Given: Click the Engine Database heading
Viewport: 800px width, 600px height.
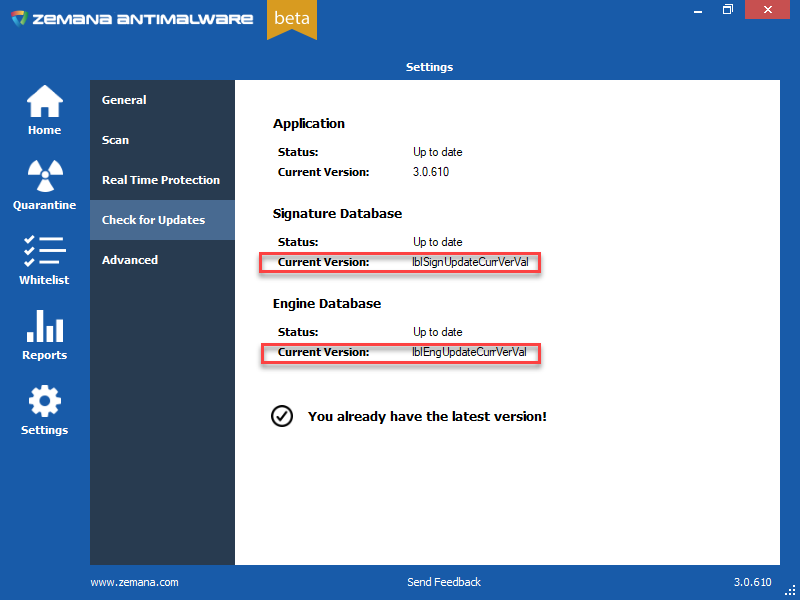Looking at the screenshot, I should (327, 304).
